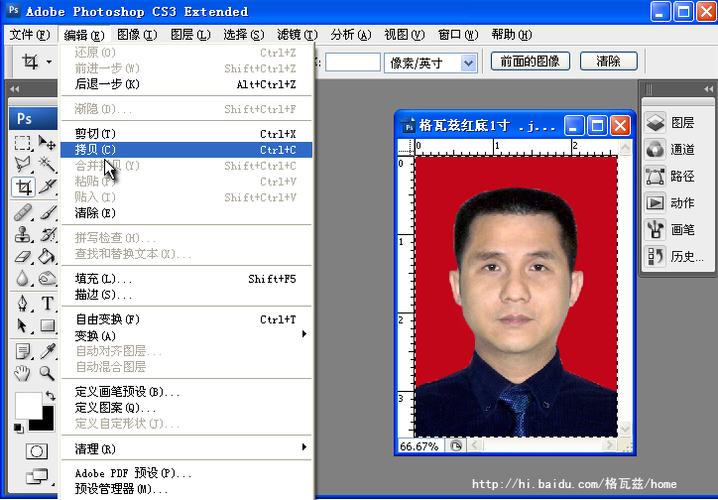Select the Sponge tool

pos(47,278)
